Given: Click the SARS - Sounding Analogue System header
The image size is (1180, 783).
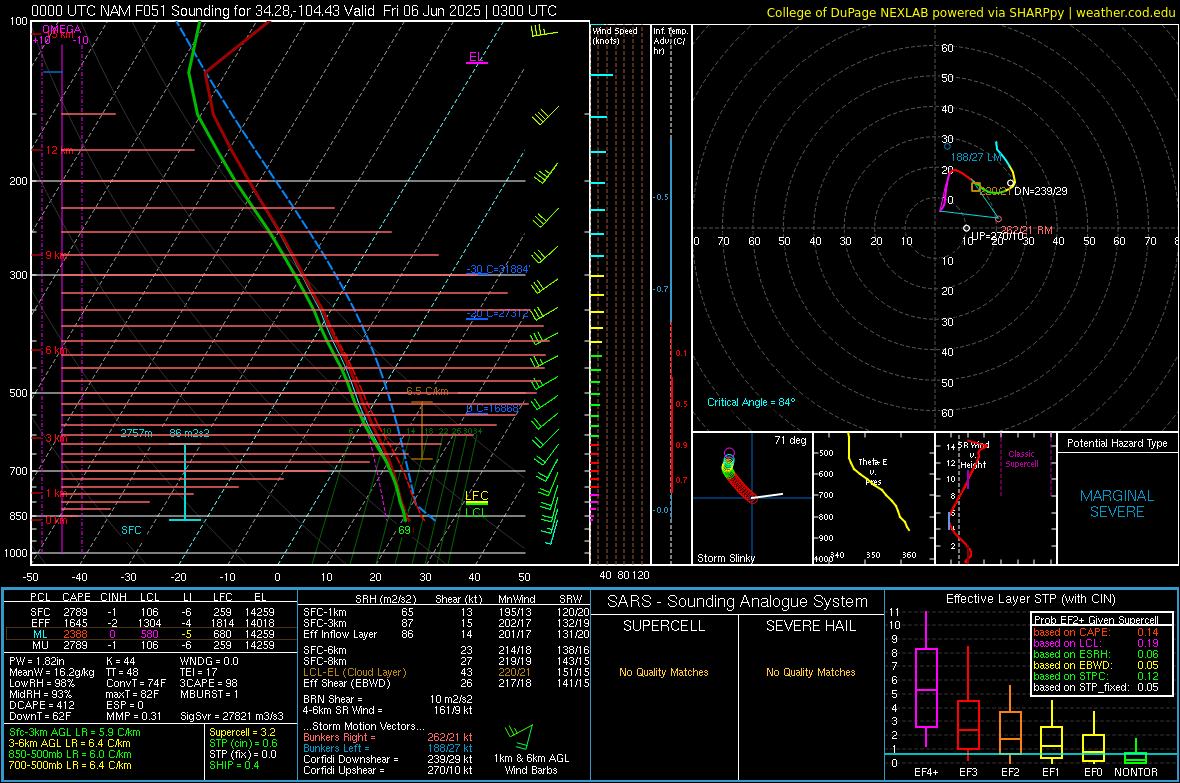Looking at the screenshot, I should coord(738,602).
